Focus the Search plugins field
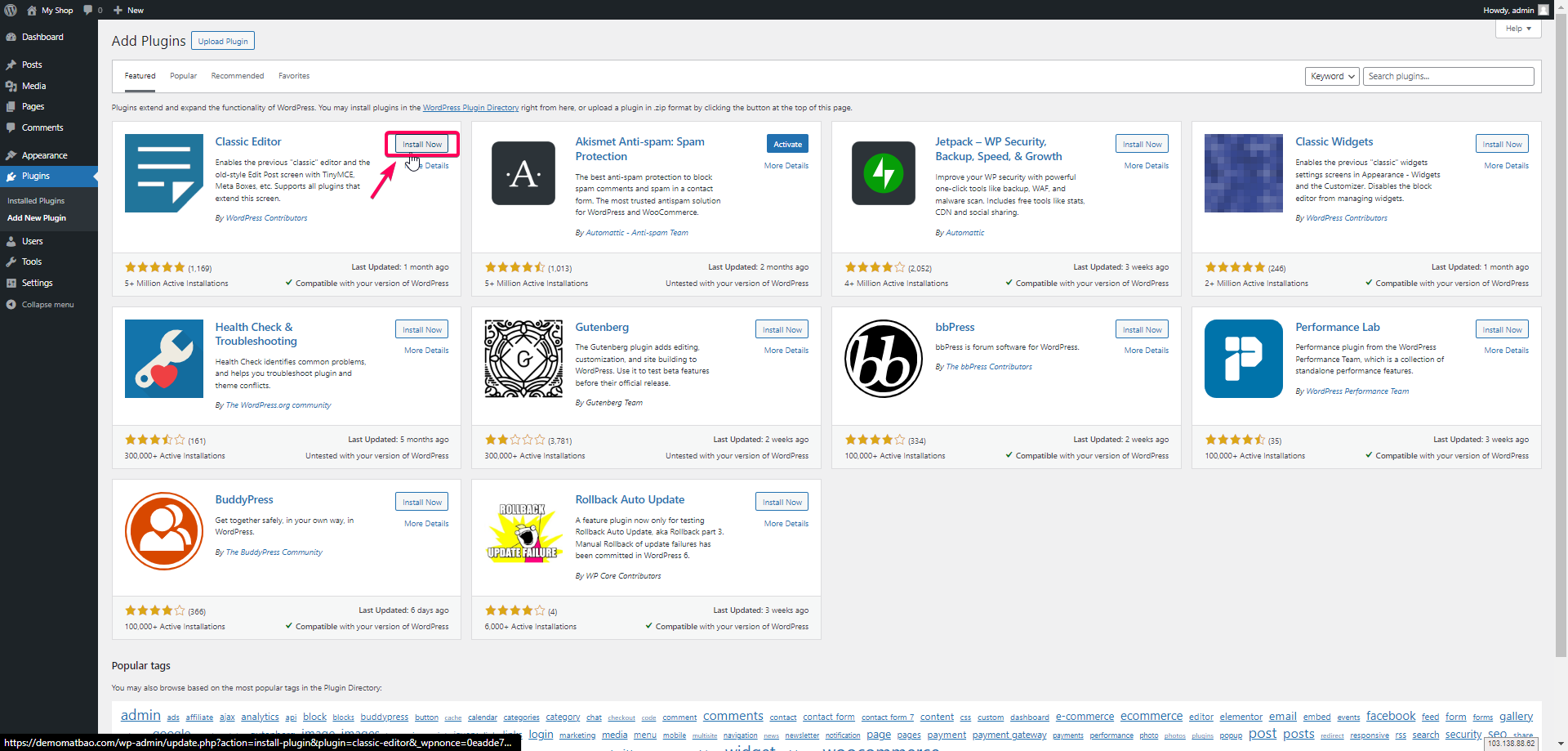 coord(1449,76)
